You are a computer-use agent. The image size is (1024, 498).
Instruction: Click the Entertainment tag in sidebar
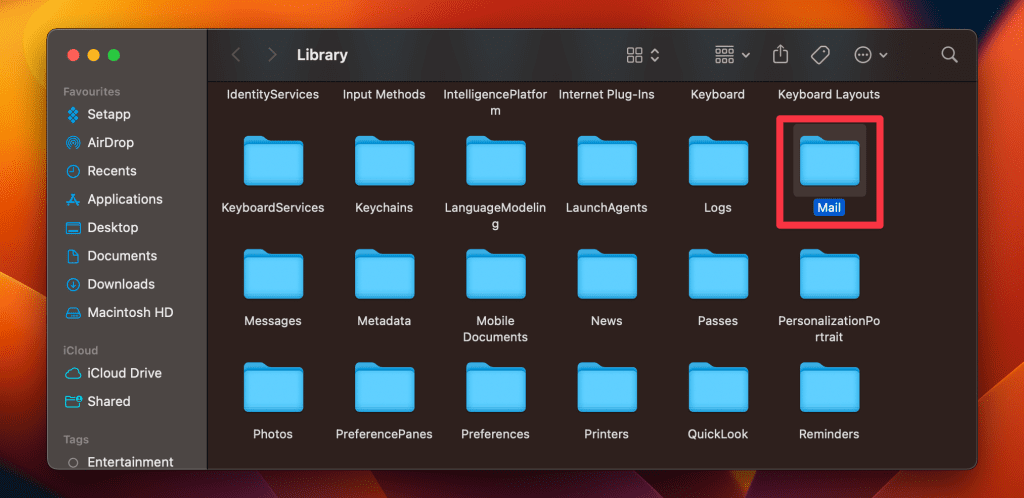pos(130,462)
